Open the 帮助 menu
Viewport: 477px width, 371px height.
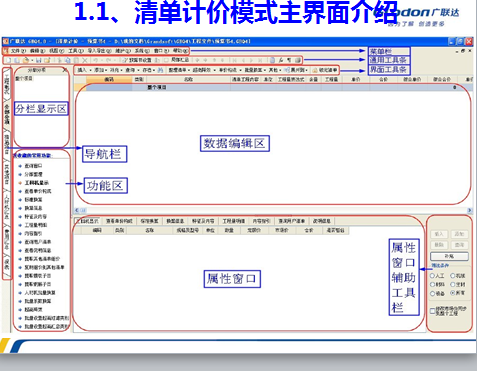pyautogui.click(x=180, y=51)
